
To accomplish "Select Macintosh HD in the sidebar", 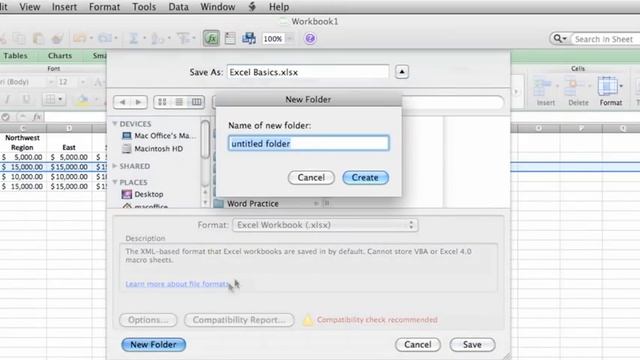I will pos(153,149).
